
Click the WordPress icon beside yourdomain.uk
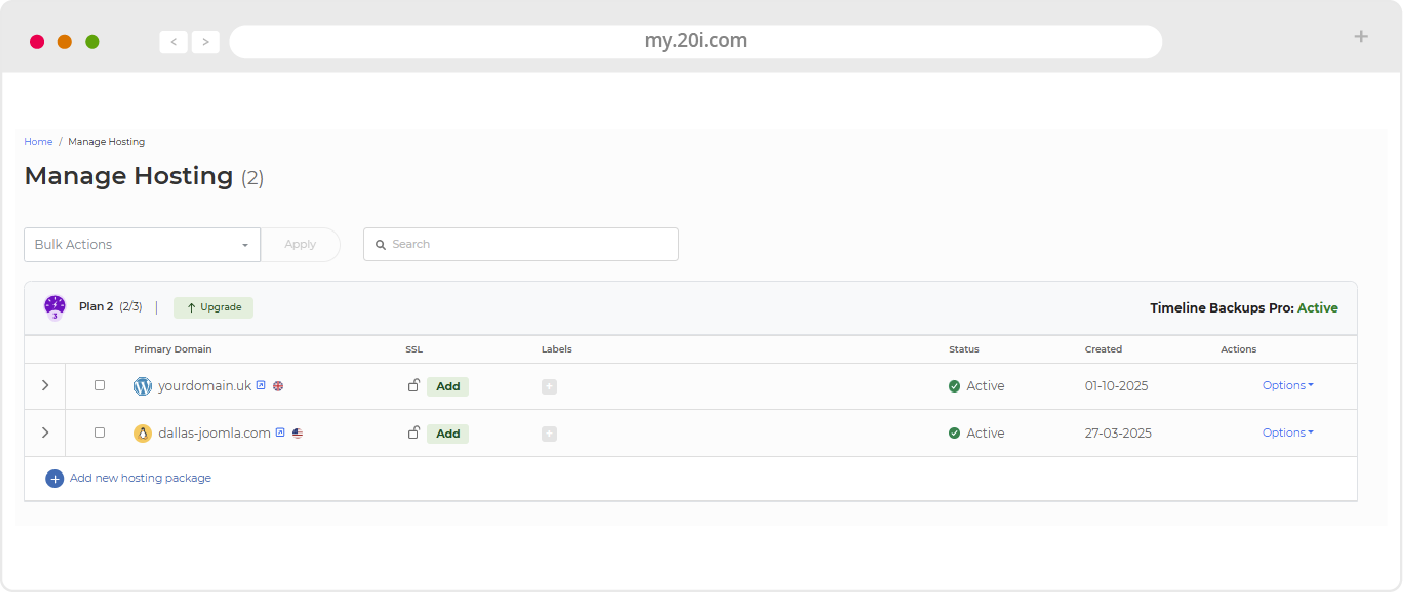coord(143,386)
